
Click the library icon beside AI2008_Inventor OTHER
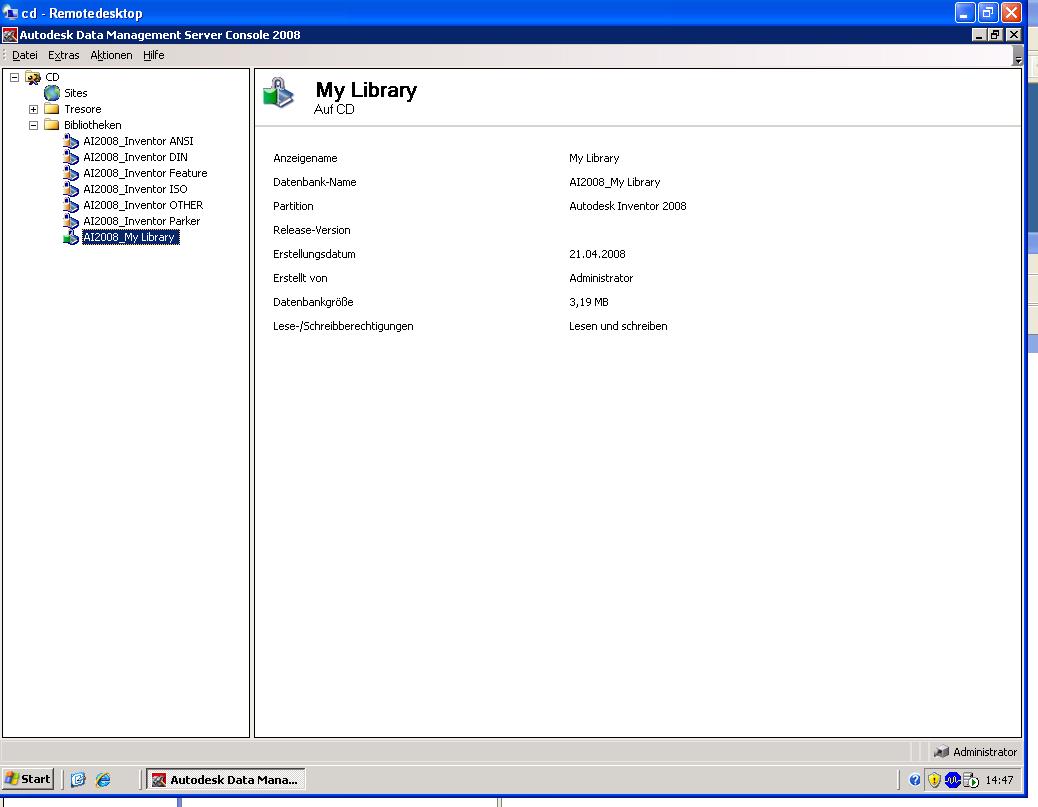tap(71, 205)
